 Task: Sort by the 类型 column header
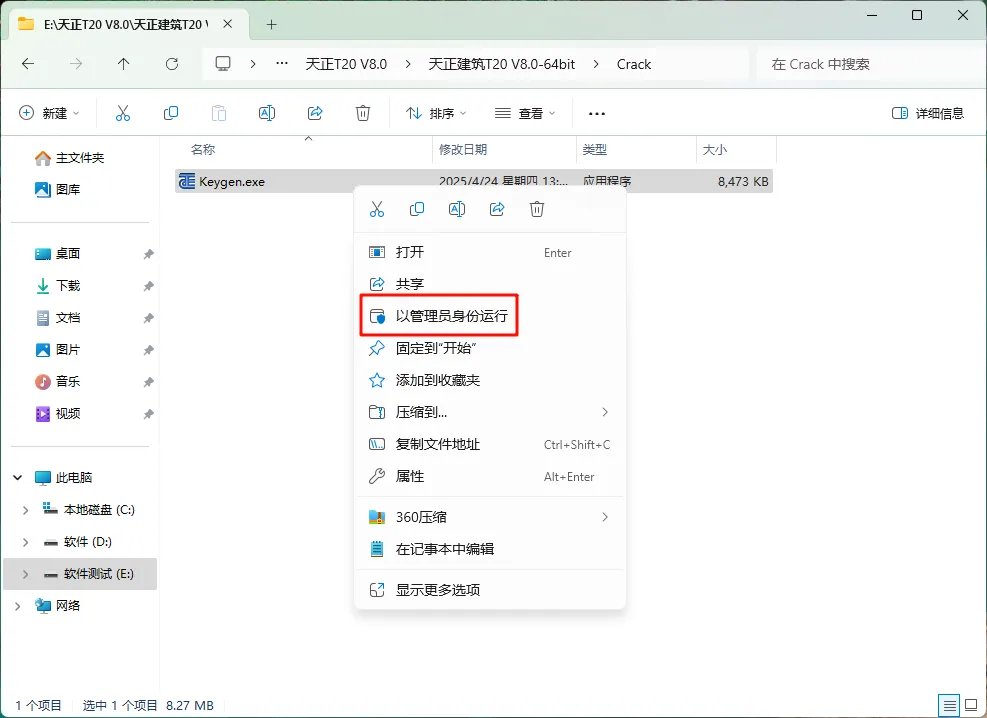pos(636,150)
